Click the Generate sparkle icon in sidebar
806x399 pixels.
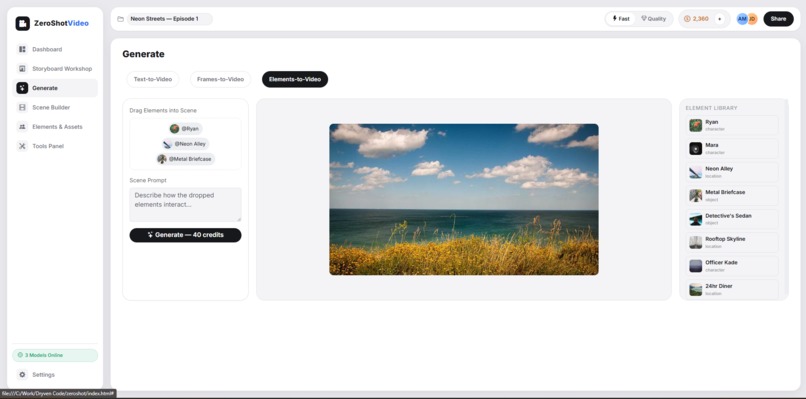22,88
